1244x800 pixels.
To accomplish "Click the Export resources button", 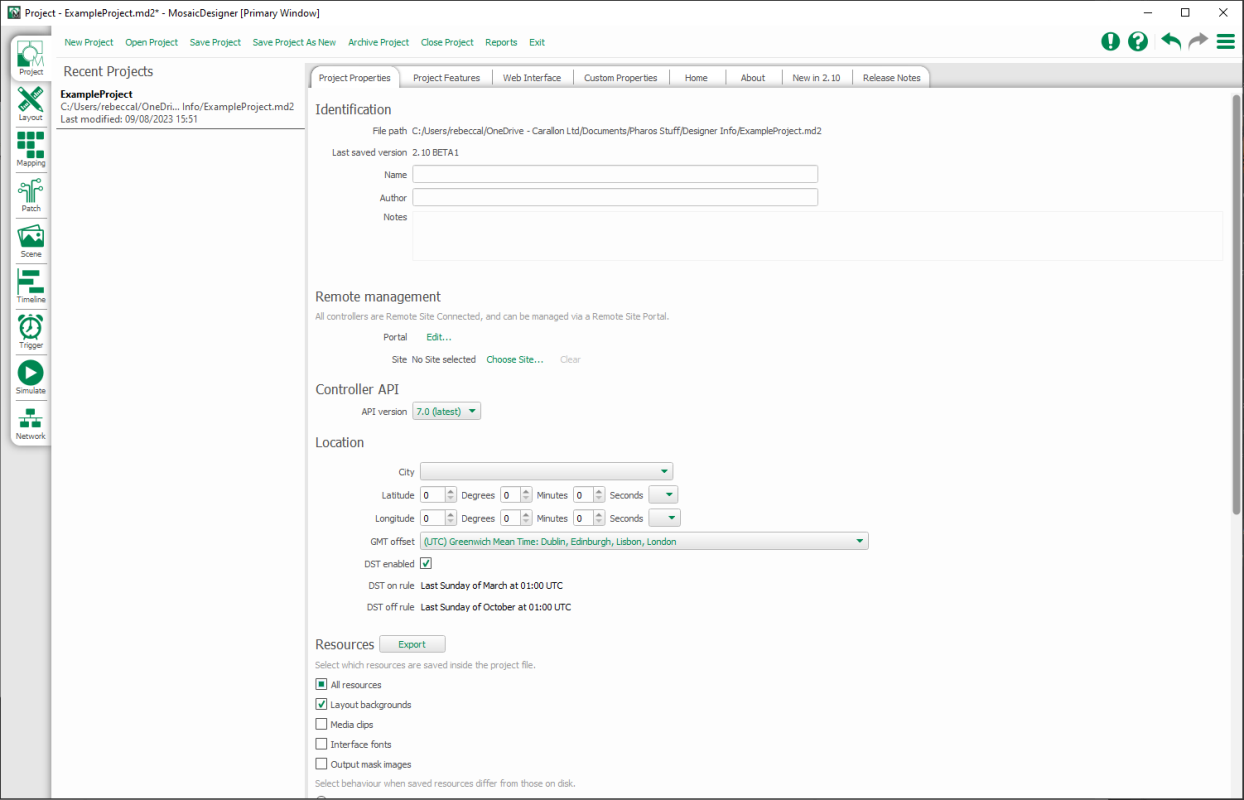I will pos(412,644).
